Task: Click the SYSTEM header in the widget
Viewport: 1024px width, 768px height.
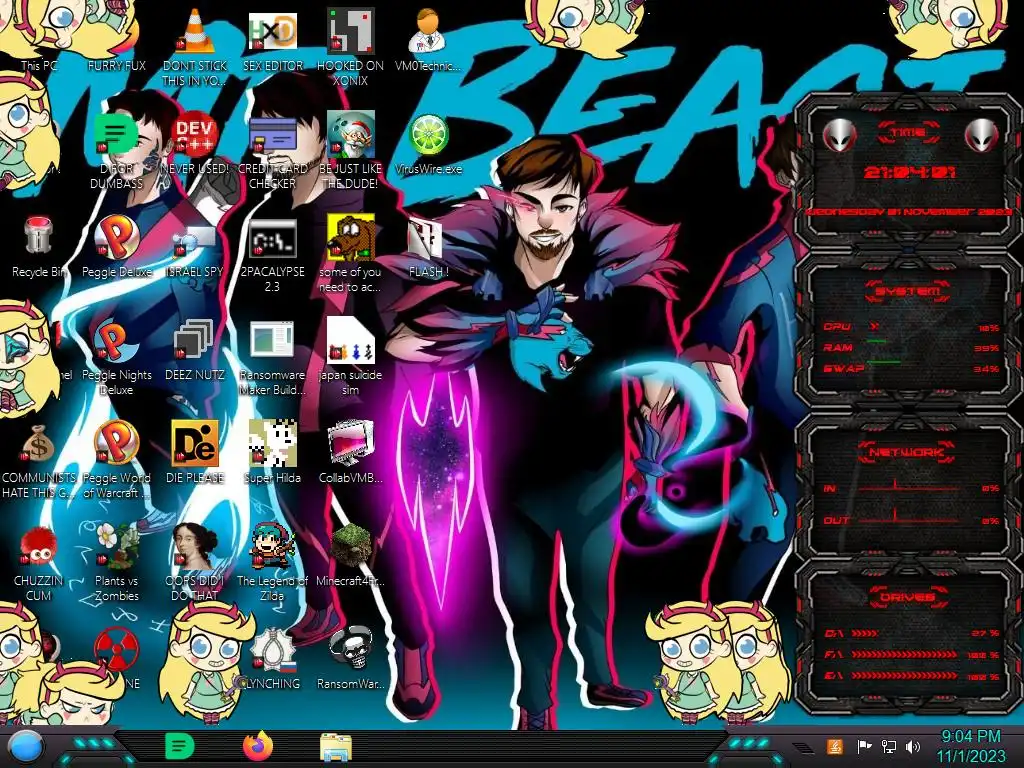Action: click(907, 291)
